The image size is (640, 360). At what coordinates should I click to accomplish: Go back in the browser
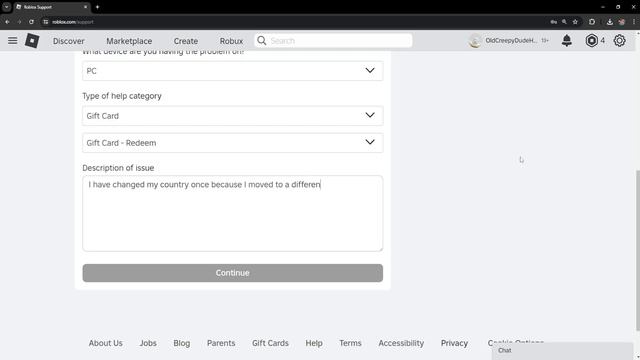coord(7,22)
